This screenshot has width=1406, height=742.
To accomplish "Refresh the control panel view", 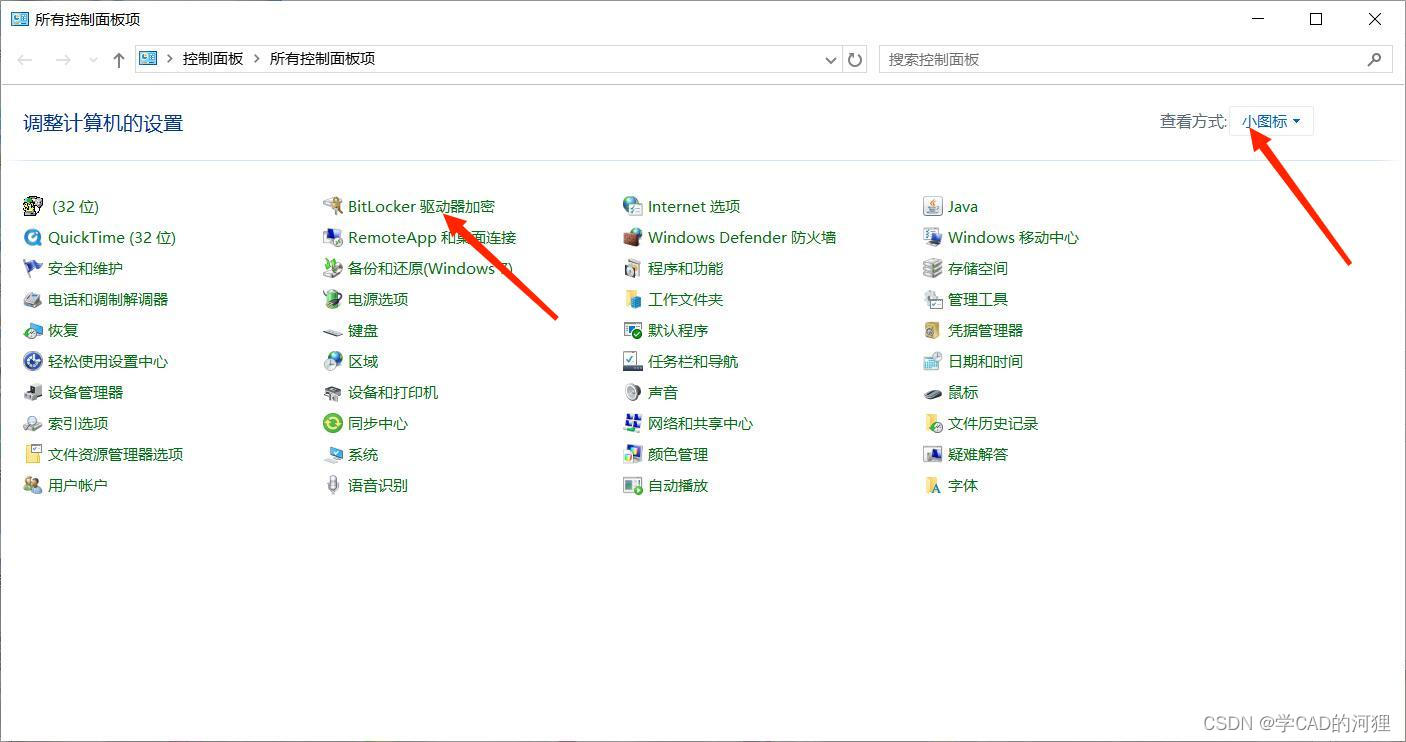I will [855, 60].
